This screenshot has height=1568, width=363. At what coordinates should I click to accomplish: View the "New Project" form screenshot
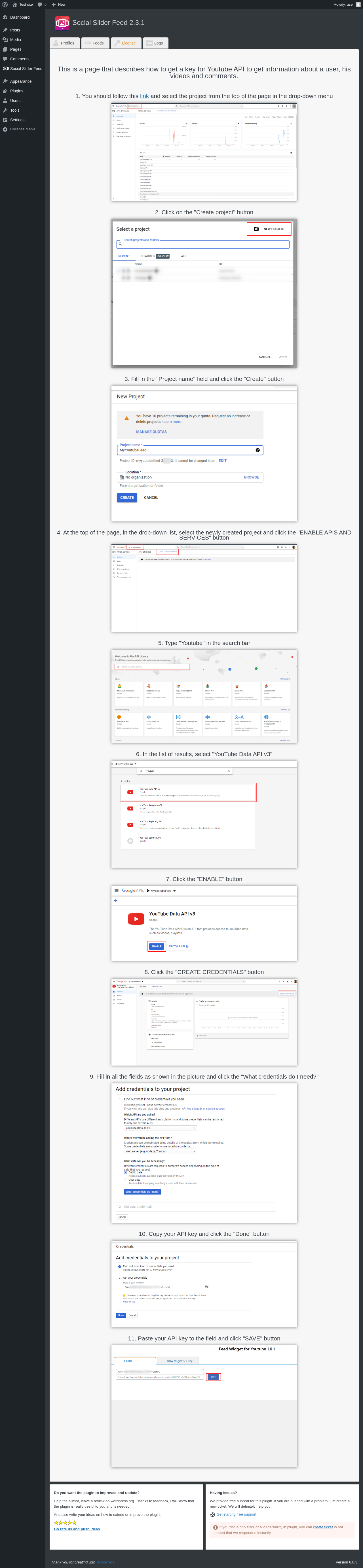pos(204,453)
